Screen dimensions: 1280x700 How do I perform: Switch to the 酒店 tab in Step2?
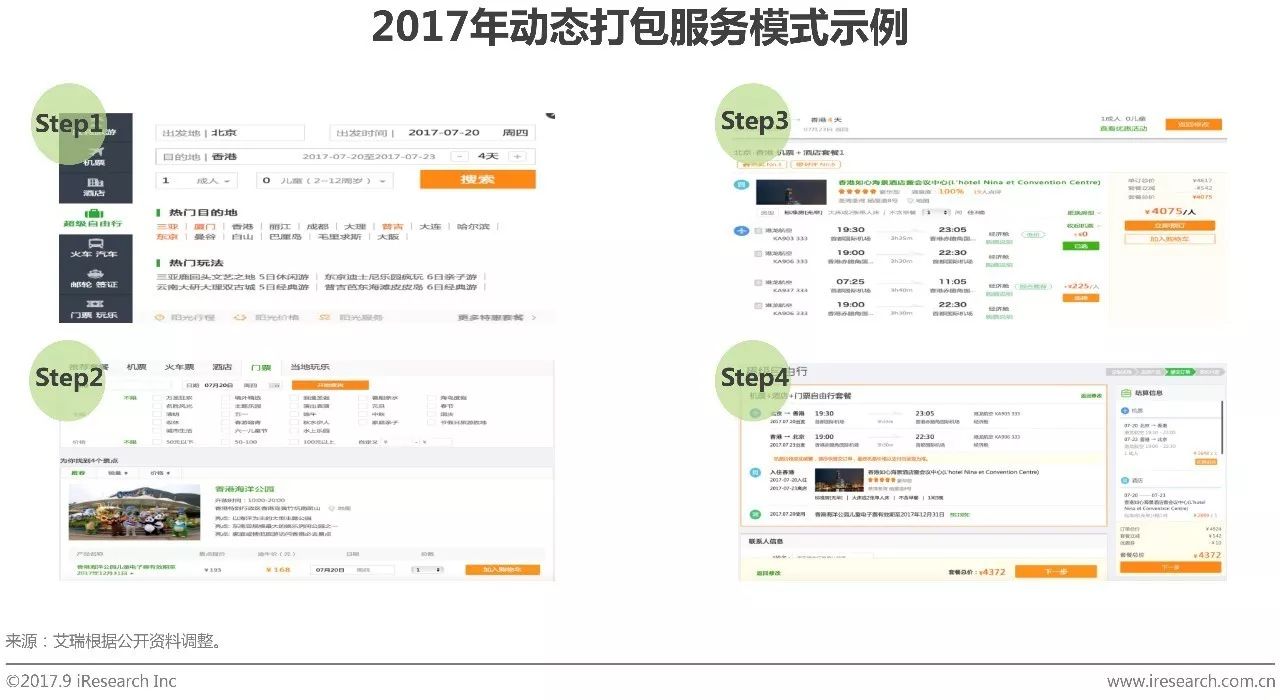tap(223, 367)
